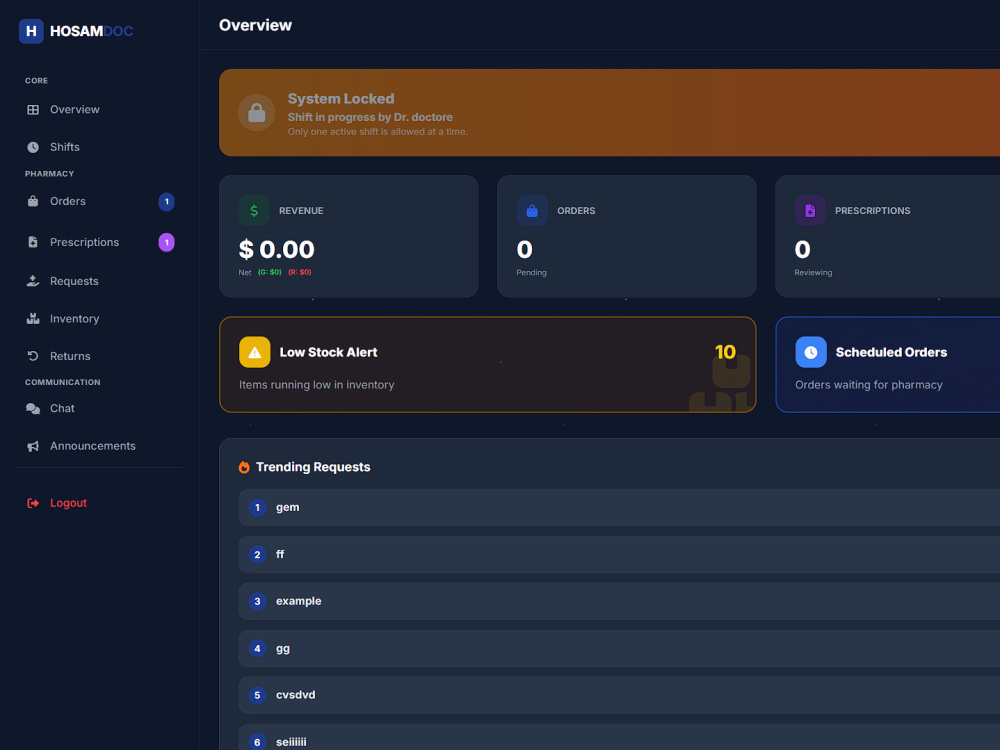1000x750 pixels.
Task: Select trending request 'gg'
Action: tap(619, 649)
